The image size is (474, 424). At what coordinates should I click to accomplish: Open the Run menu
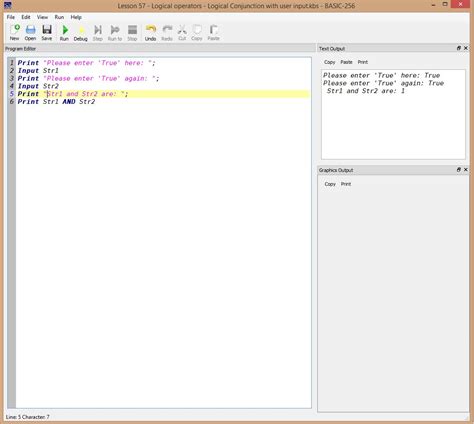pos(59,17)
